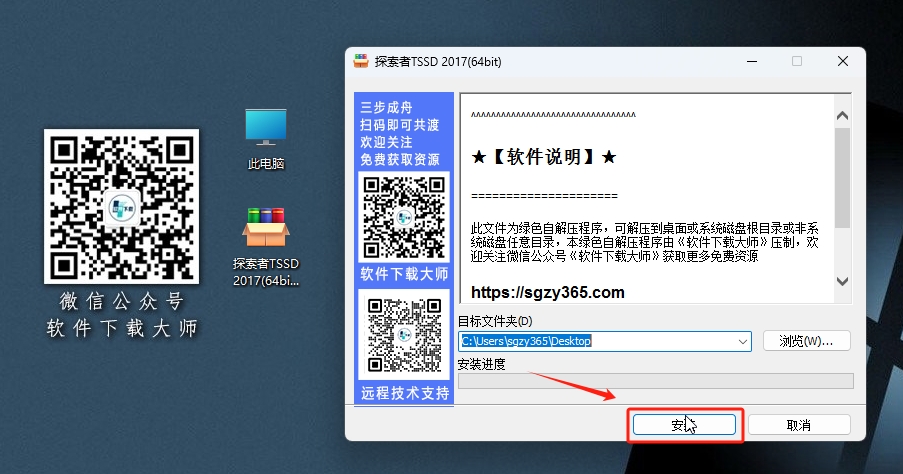
Task: Click the 目标文件夹(D) label
Action: click(x=495, y=321)
